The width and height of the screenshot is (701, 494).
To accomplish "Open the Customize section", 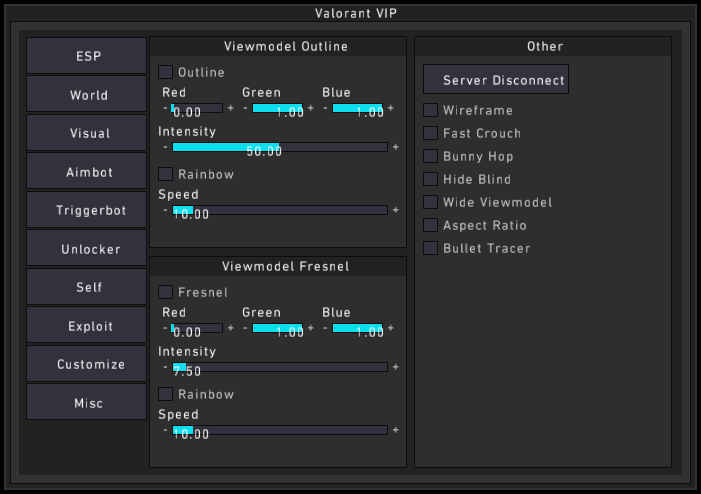I will click(87, 364).
